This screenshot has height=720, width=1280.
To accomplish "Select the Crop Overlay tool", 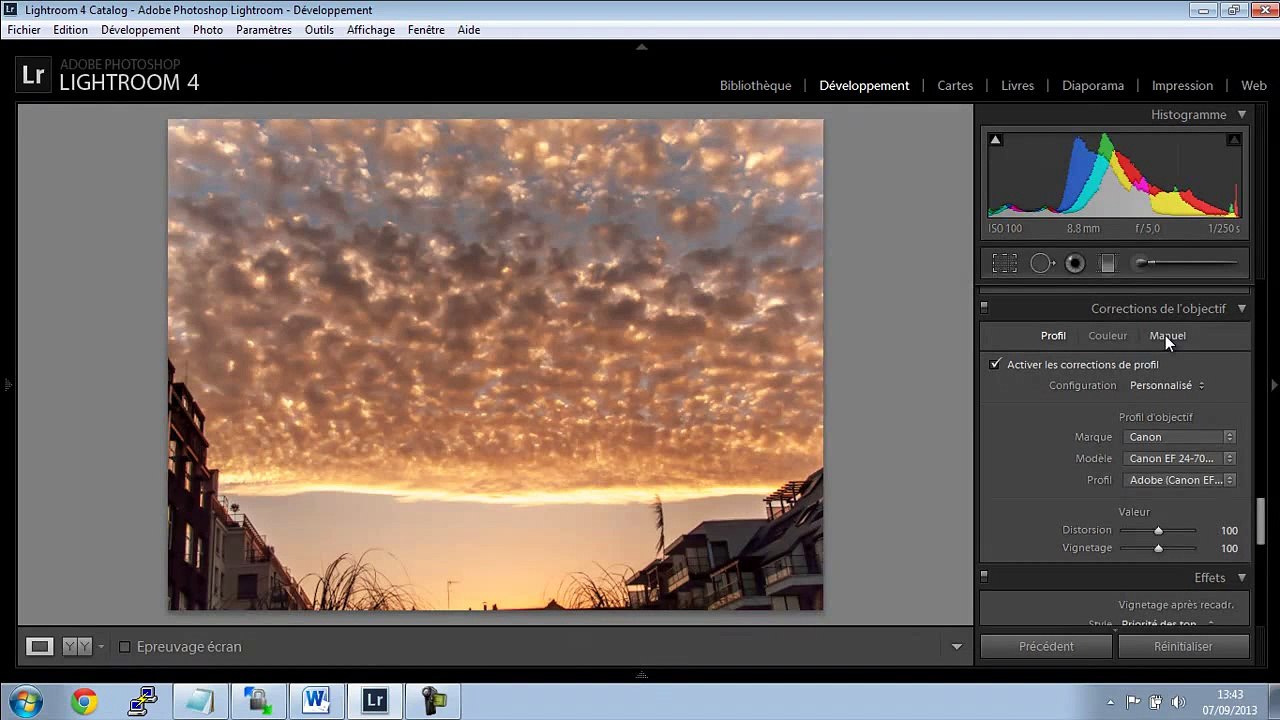I will (1005, 263).
